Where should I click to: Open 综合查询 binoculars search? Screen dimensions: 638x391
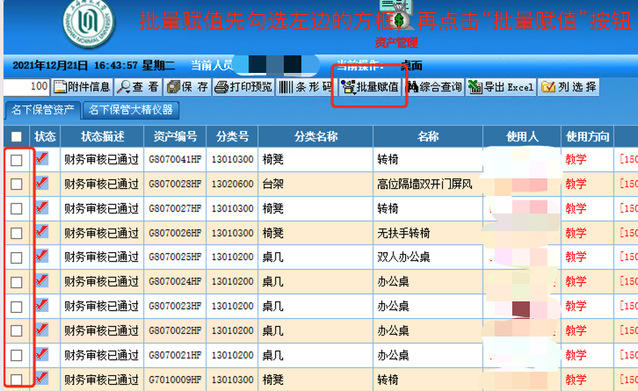435,87
